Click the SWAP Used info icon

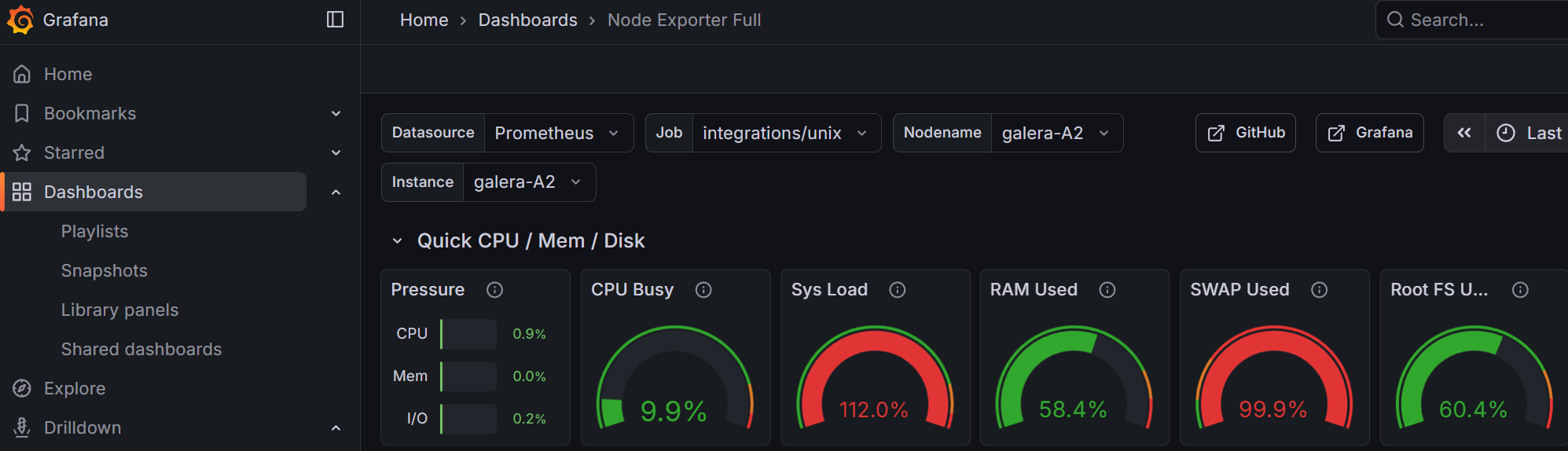(x=1319, y=290)
